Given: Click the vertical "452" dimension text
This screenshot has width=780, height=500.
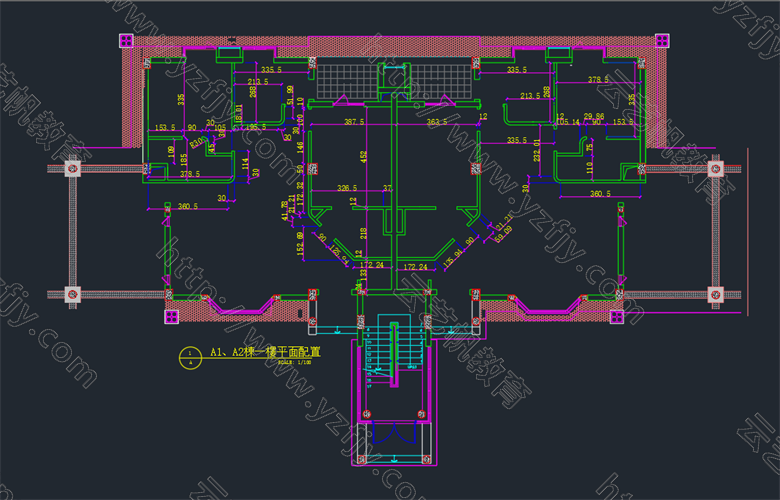Looking at the screenshot, I should [364, 157].
